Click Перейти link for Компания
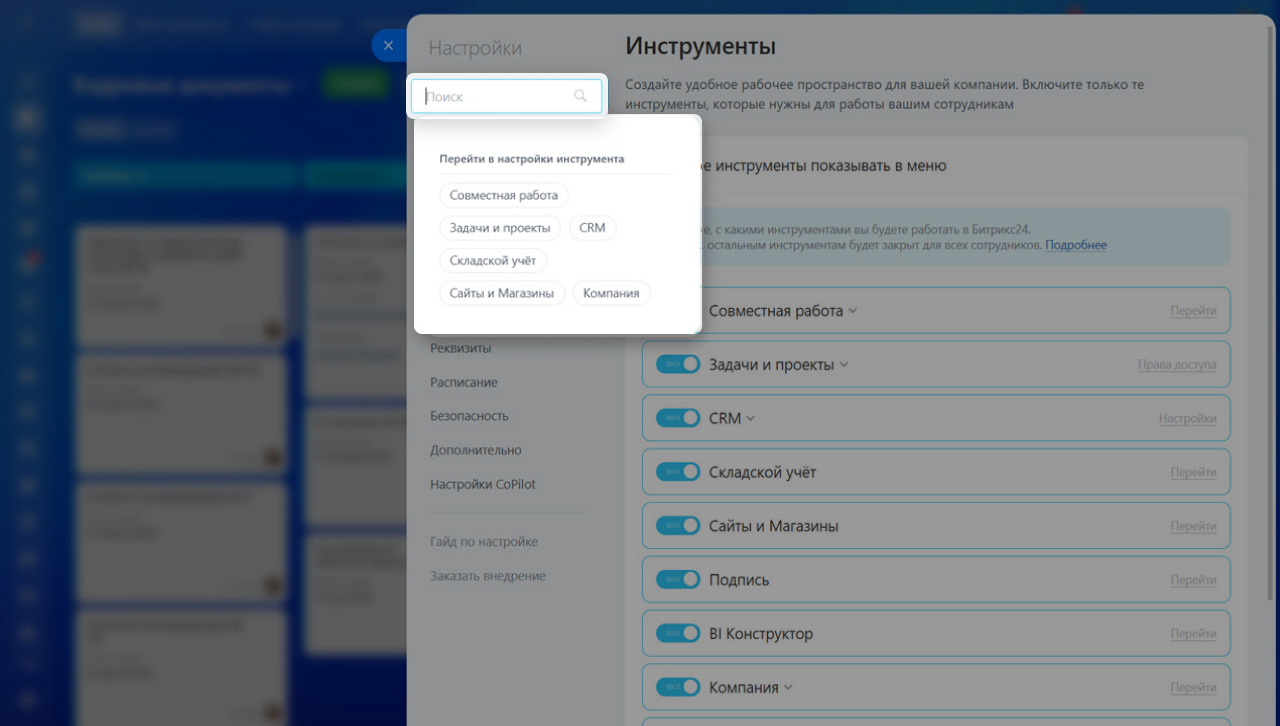Screen dimensions: 1280x726 (1194, 688)
